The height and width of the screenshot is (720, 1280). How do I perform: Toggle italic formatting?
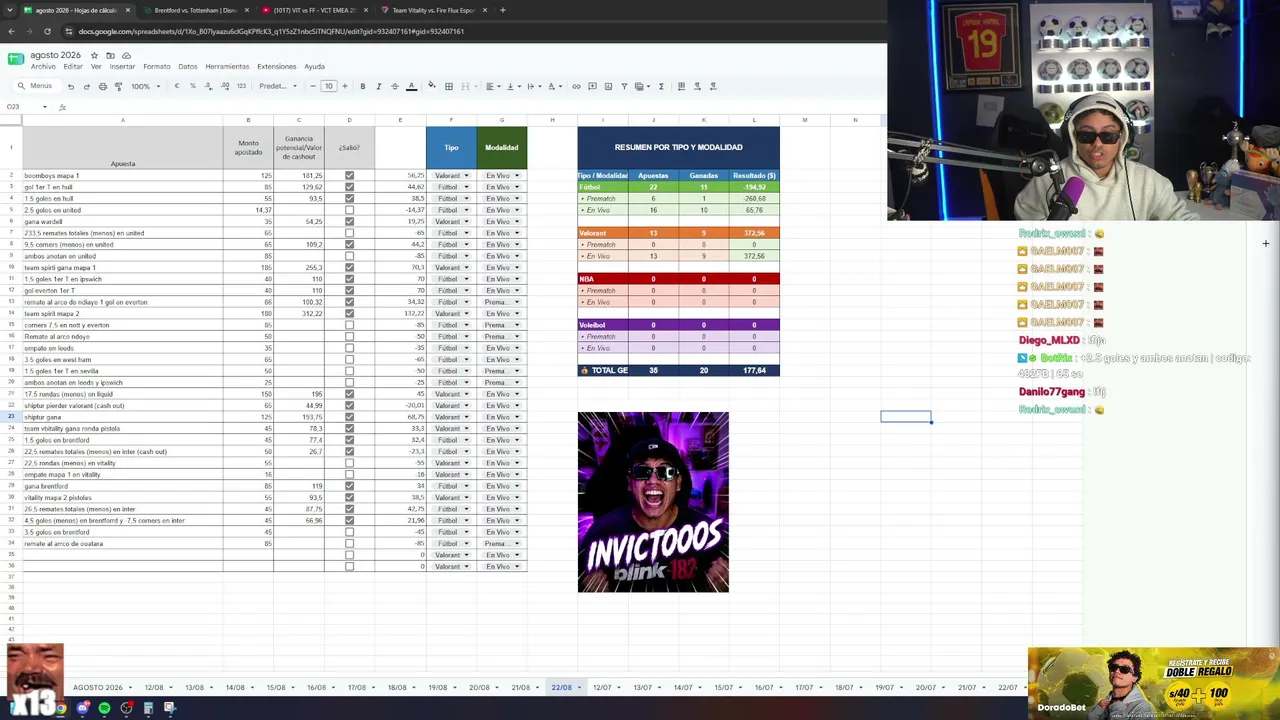(x=378, y=86)
